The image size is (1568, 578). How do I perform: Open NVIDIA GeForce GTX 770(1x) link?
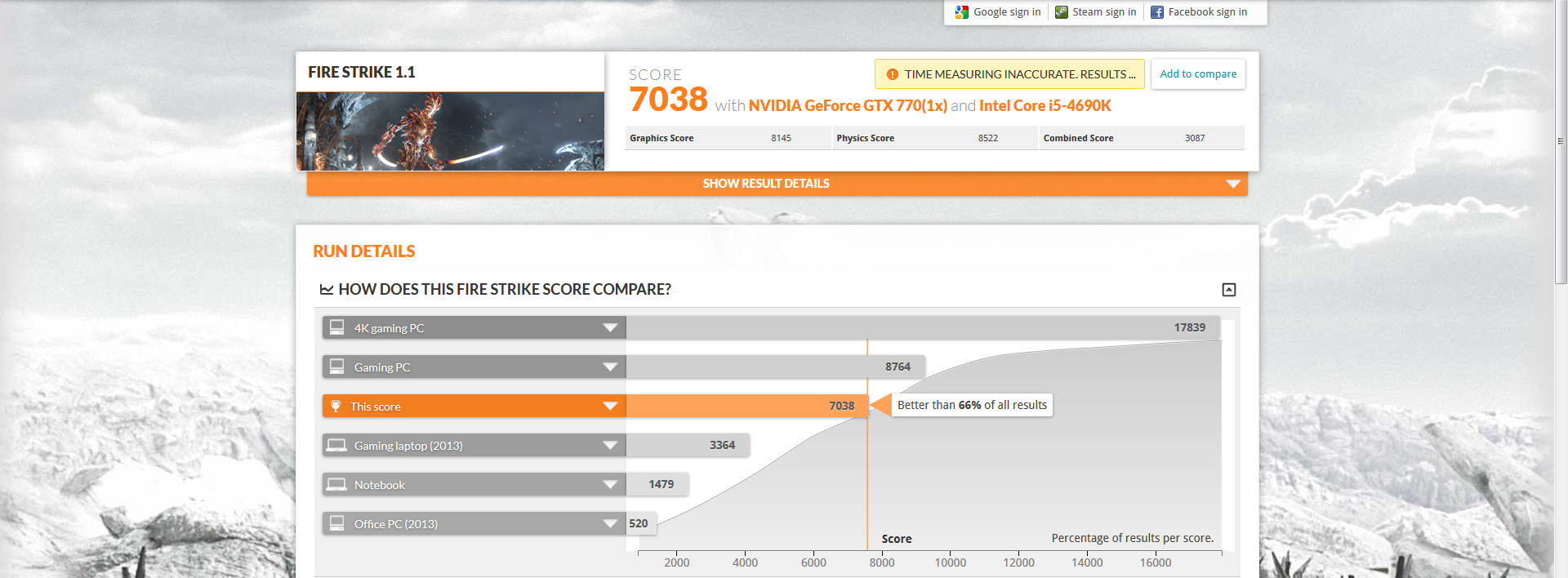click(x=848, y=106)
